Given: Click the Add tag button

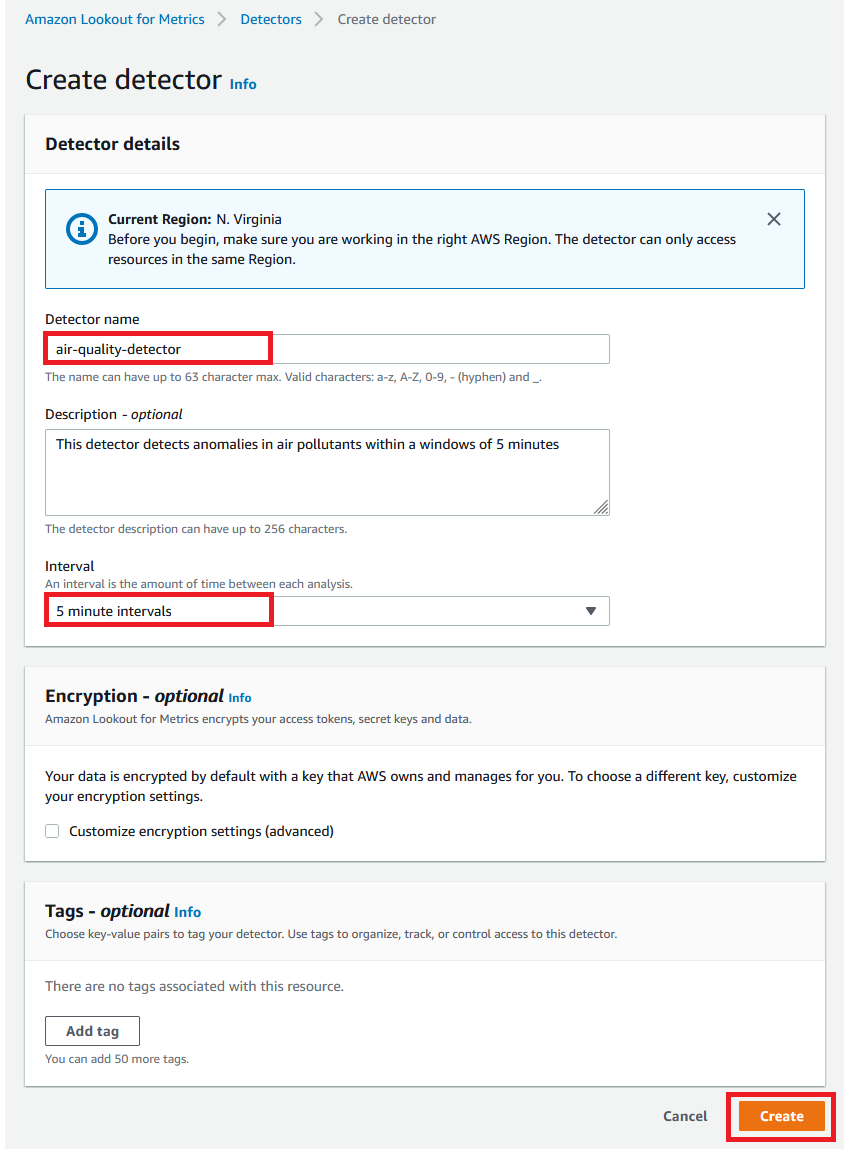Looking at the screenshot, I should pyautogui.click(x=92, y=1031).
